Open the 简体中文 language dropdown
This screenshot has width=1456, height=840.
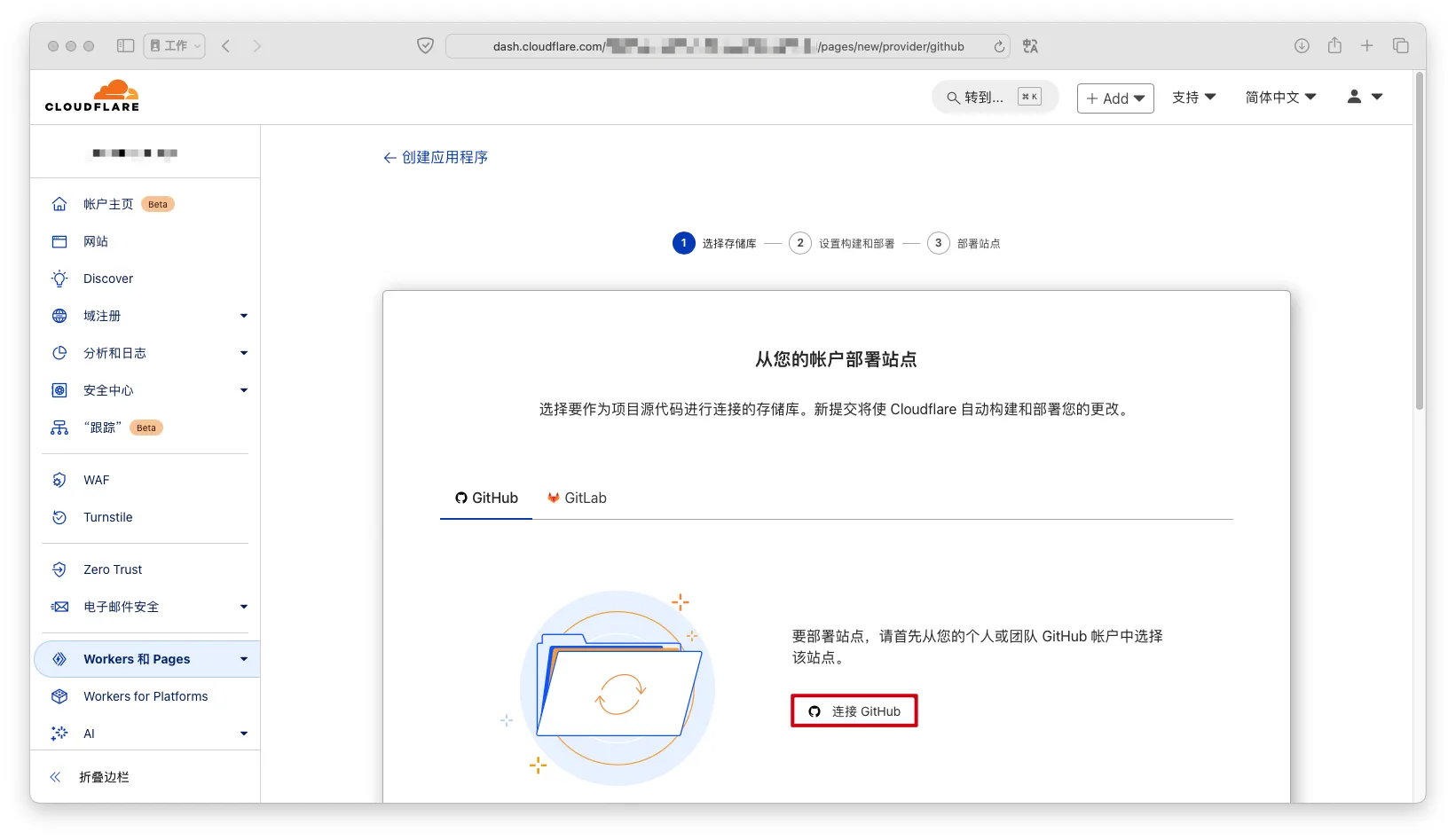click(x=1280, y=98)
